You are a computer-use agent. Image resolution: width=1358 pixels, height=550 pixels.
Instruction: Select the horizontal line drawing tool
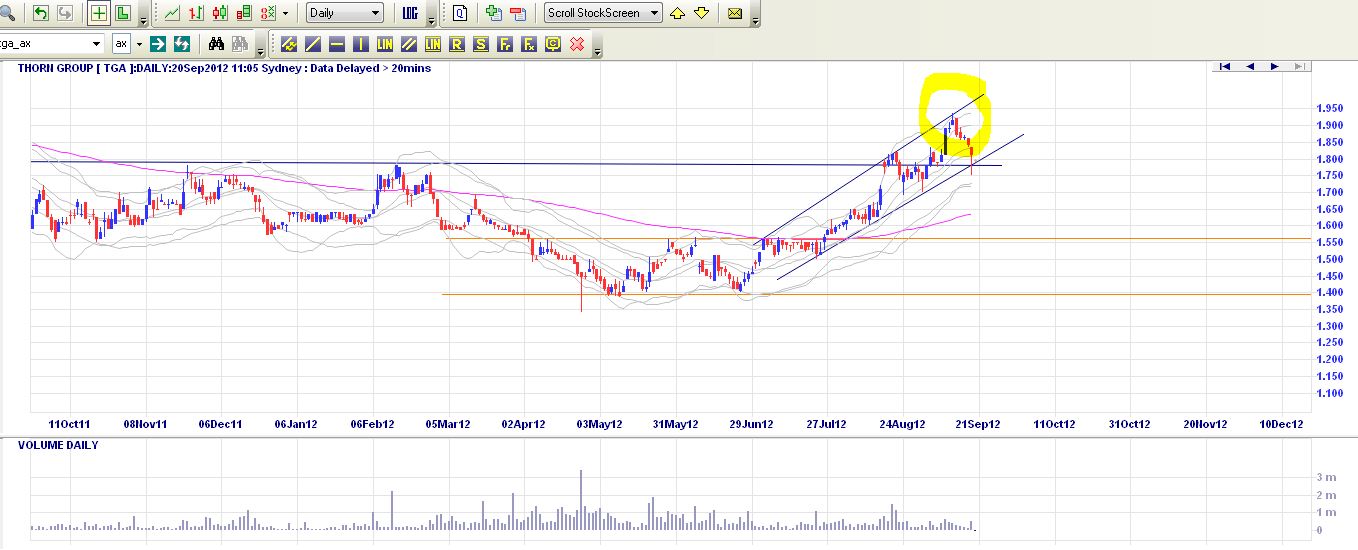coord(336,44)
